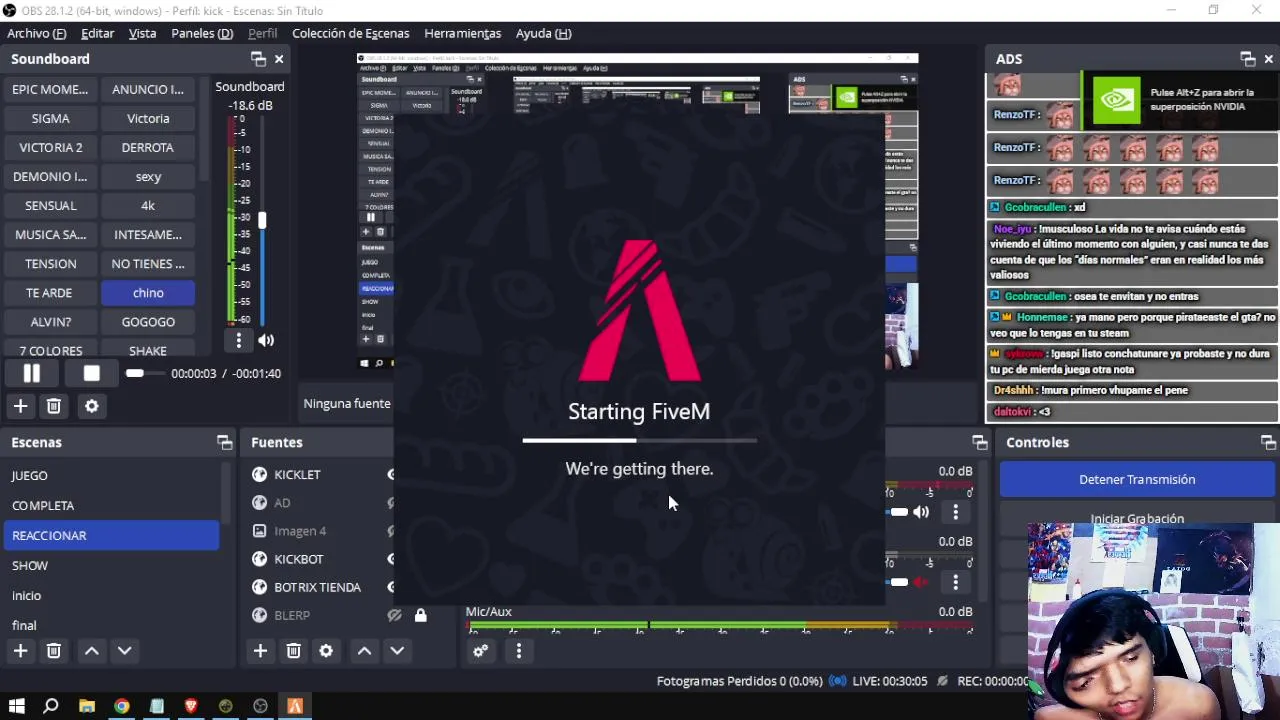The image size is (1280, 720).
Task: Click LIVE: 00:30:05 status text
Action: (890, 681)
